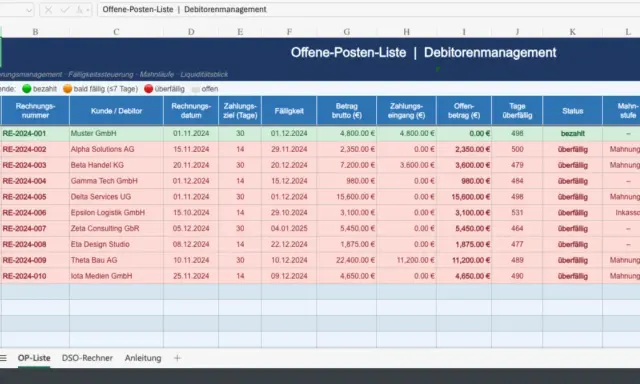Image resolution: width=640 pixels, height=384 pixels.
Task: Click the orange bald fällig legend dot
Action: 67,89
